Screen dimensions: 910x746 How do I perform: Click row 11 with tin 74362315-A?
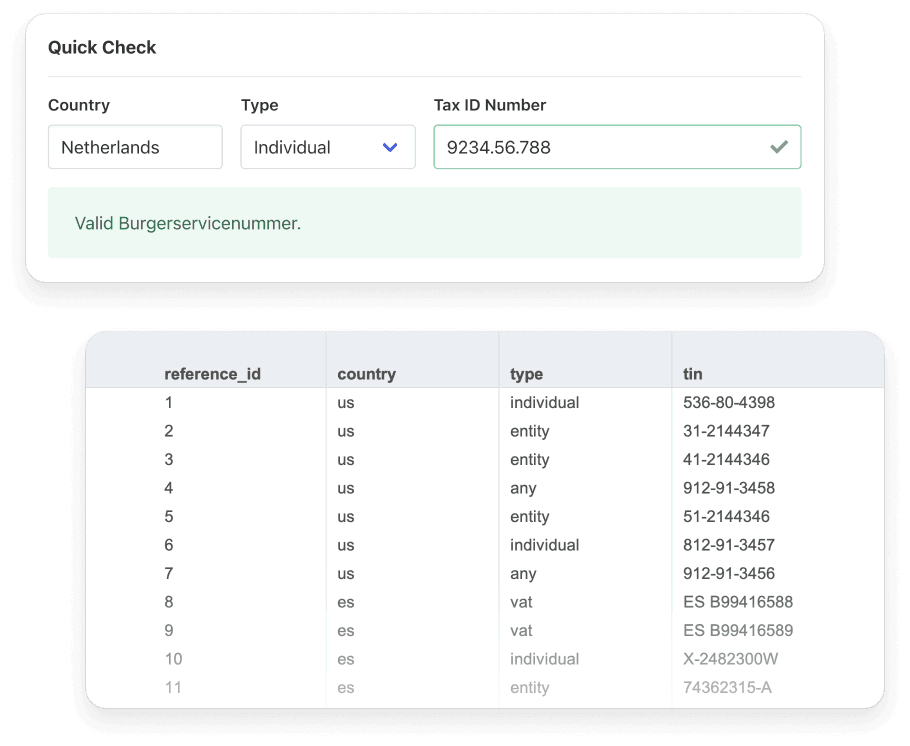728,688
